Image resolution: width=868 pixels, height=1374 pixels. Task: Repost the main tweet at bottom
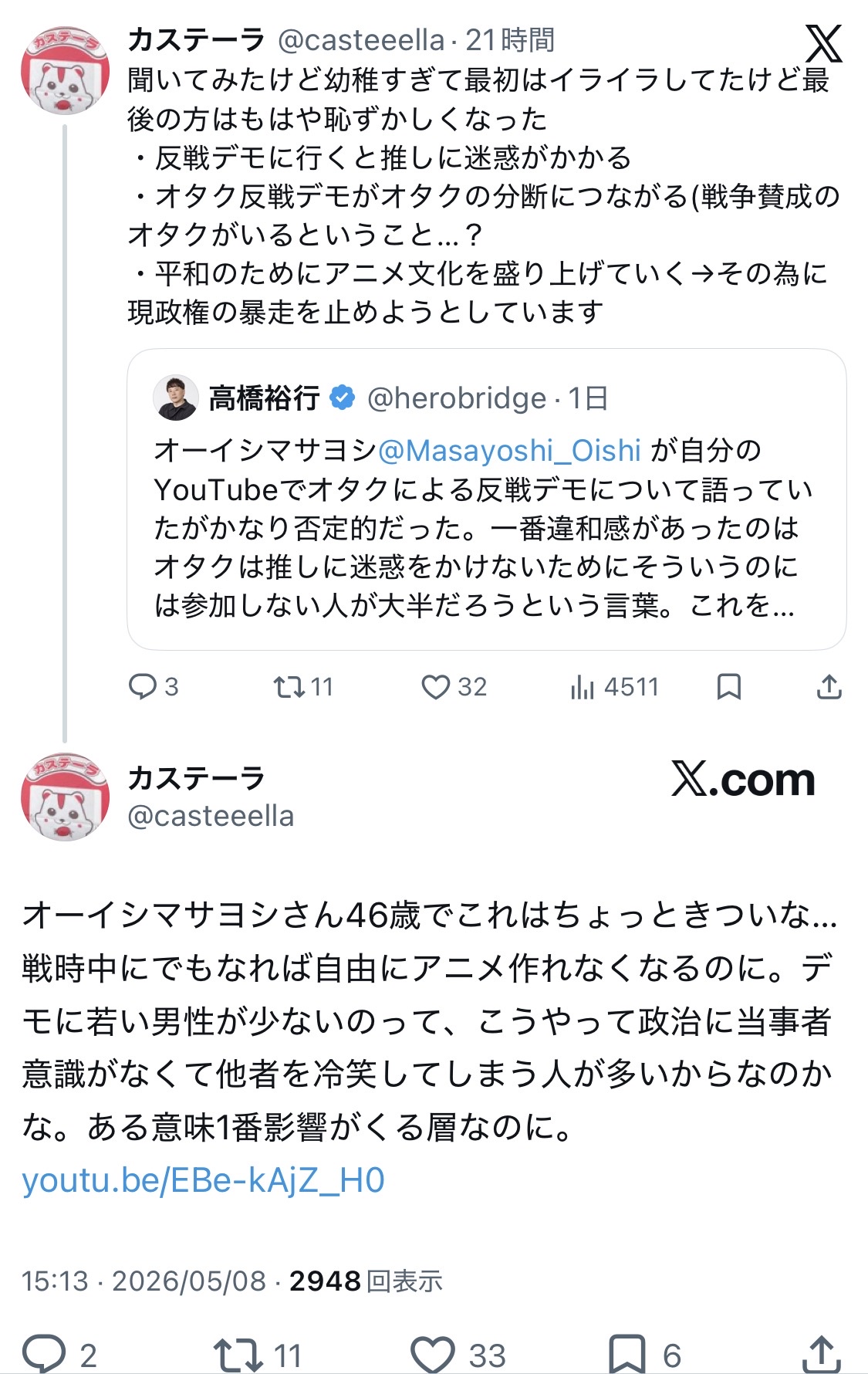[x=258, y=1355]
